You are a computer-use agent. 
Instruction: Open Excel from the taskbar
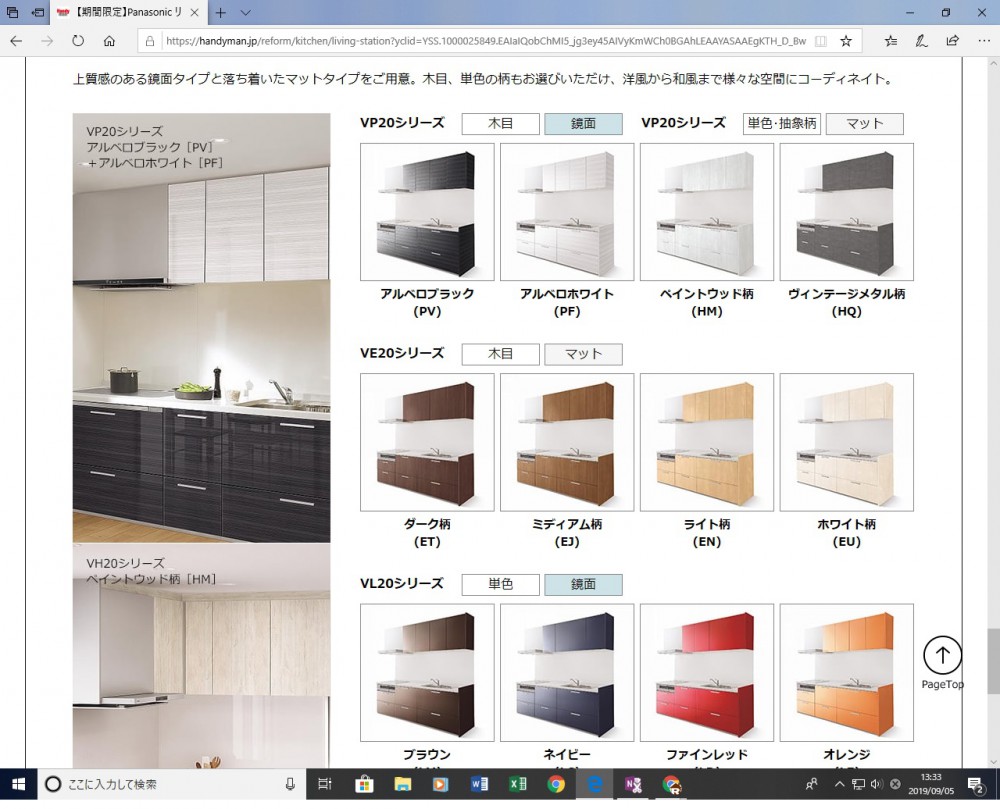[517, 784]
